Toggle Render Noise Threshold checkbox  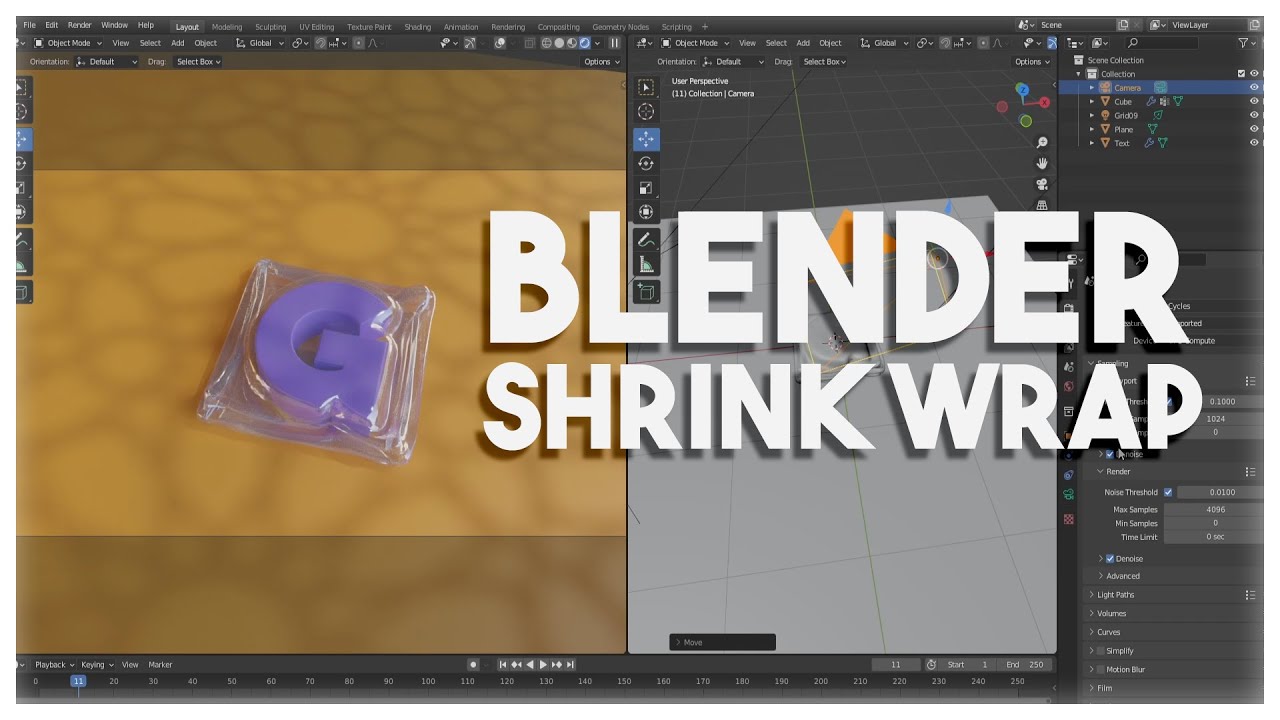click(x=1168, y=492)
